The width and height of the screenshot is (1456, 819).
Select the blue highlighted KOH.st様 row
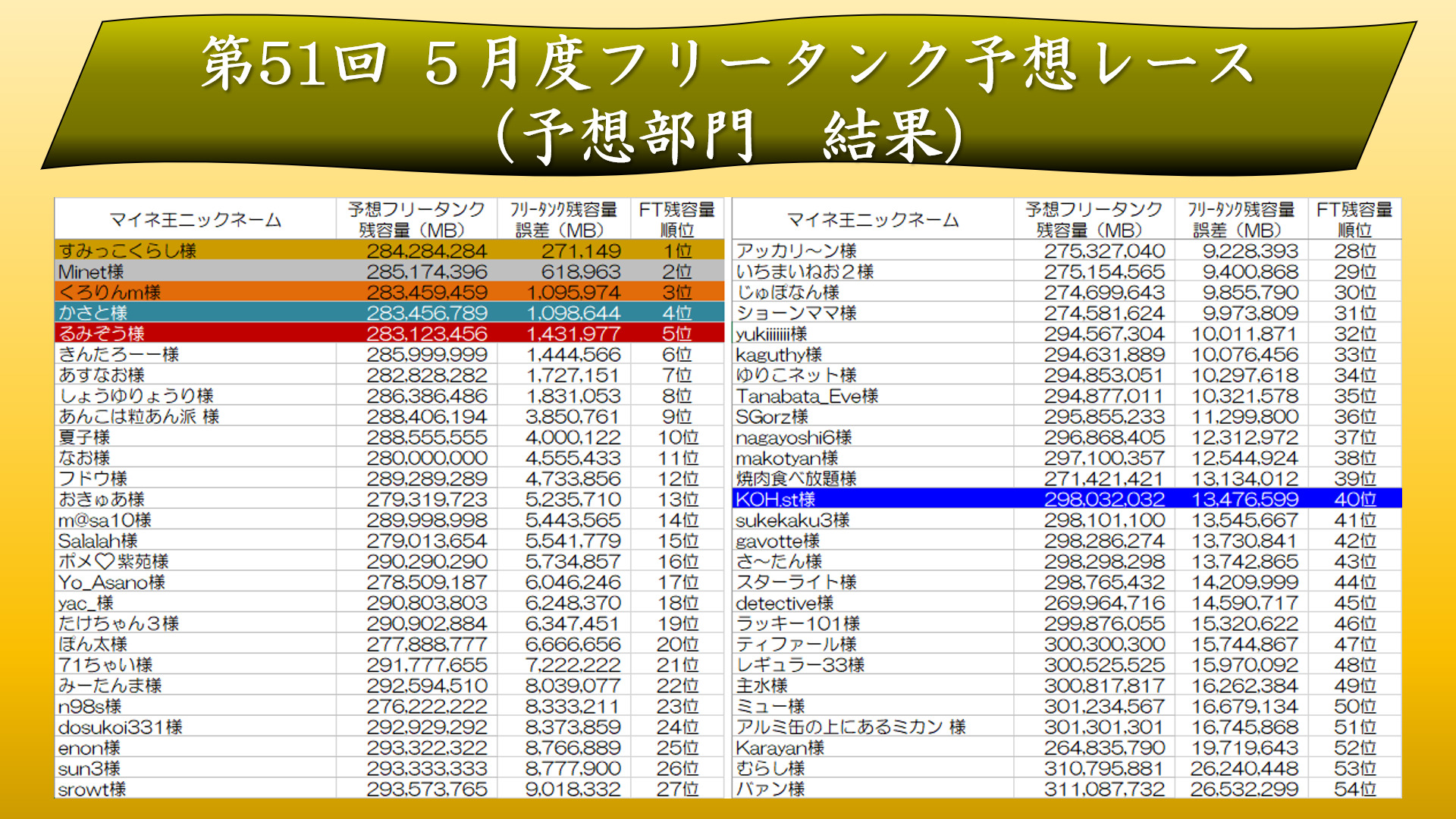tap(1065, 499)
